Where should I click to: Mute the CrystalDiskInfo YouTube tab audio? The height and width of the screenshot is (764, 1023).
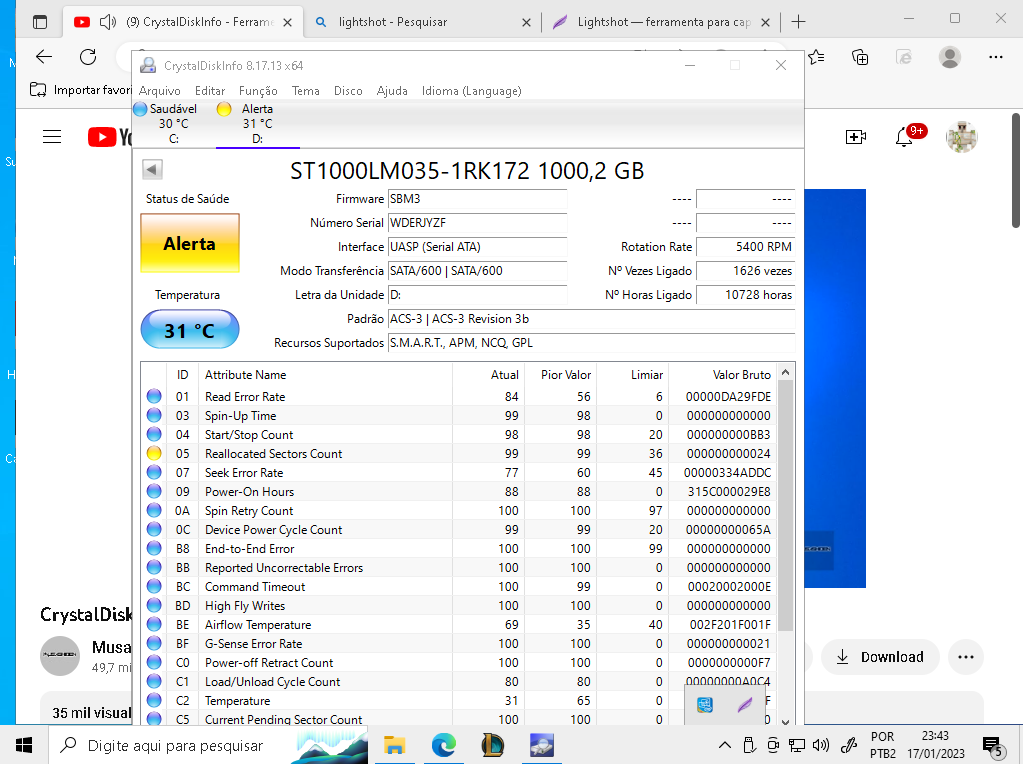point(108,22)
